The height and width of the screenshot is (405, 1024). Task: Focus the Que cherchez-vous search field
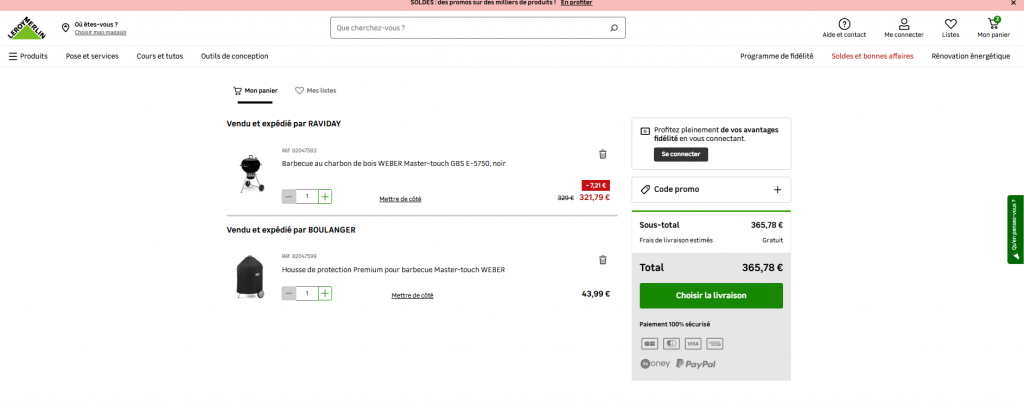pos(477,28)
